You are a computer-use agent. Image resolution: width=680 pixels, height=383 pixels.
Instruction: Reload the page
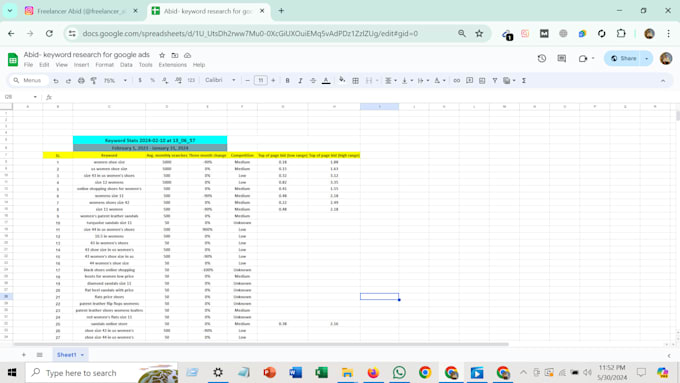pyautogui.click(x=49, y=33)
